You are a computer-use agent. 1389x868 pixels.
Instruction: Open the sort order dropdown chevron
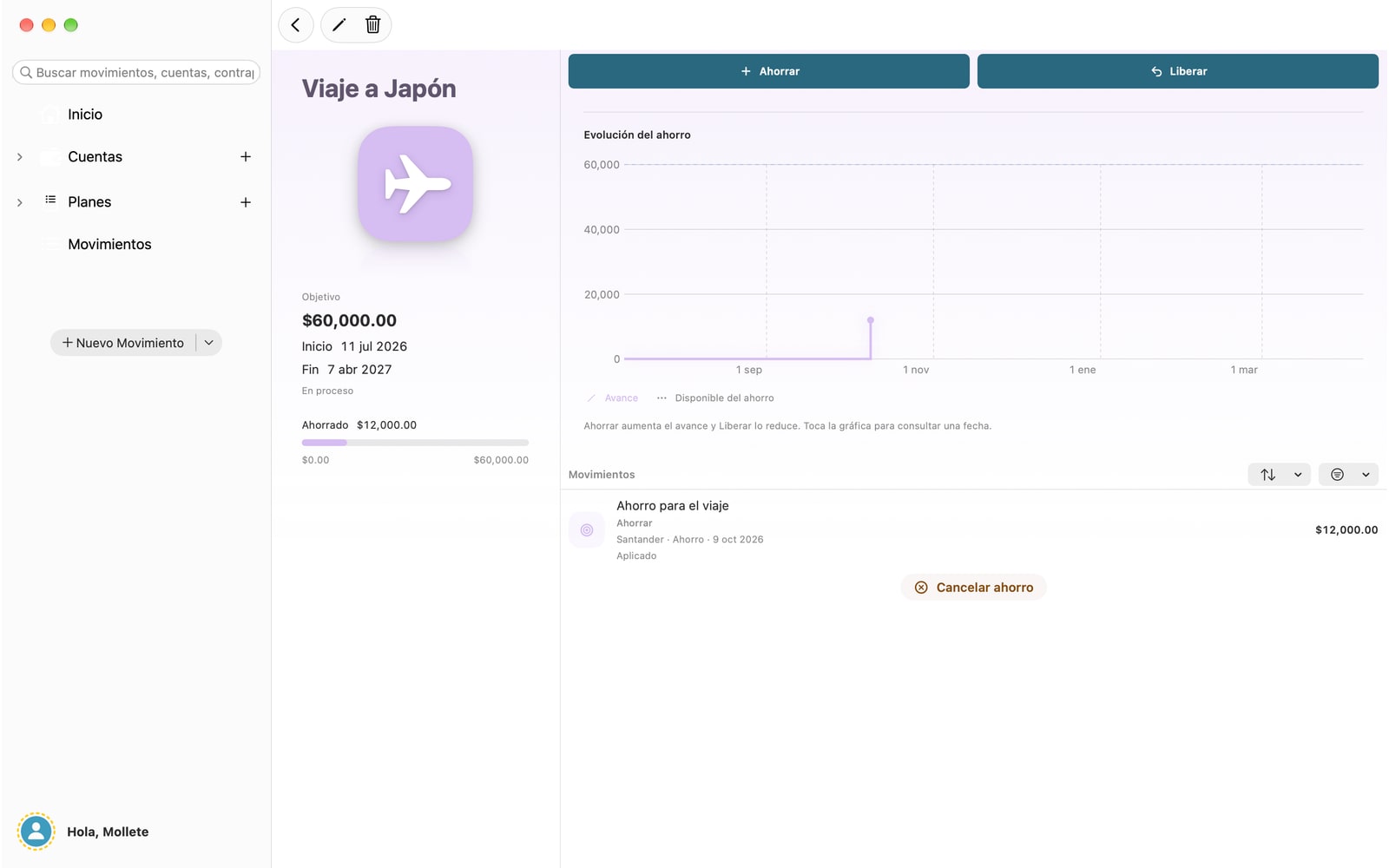(x=1298, y=475)
